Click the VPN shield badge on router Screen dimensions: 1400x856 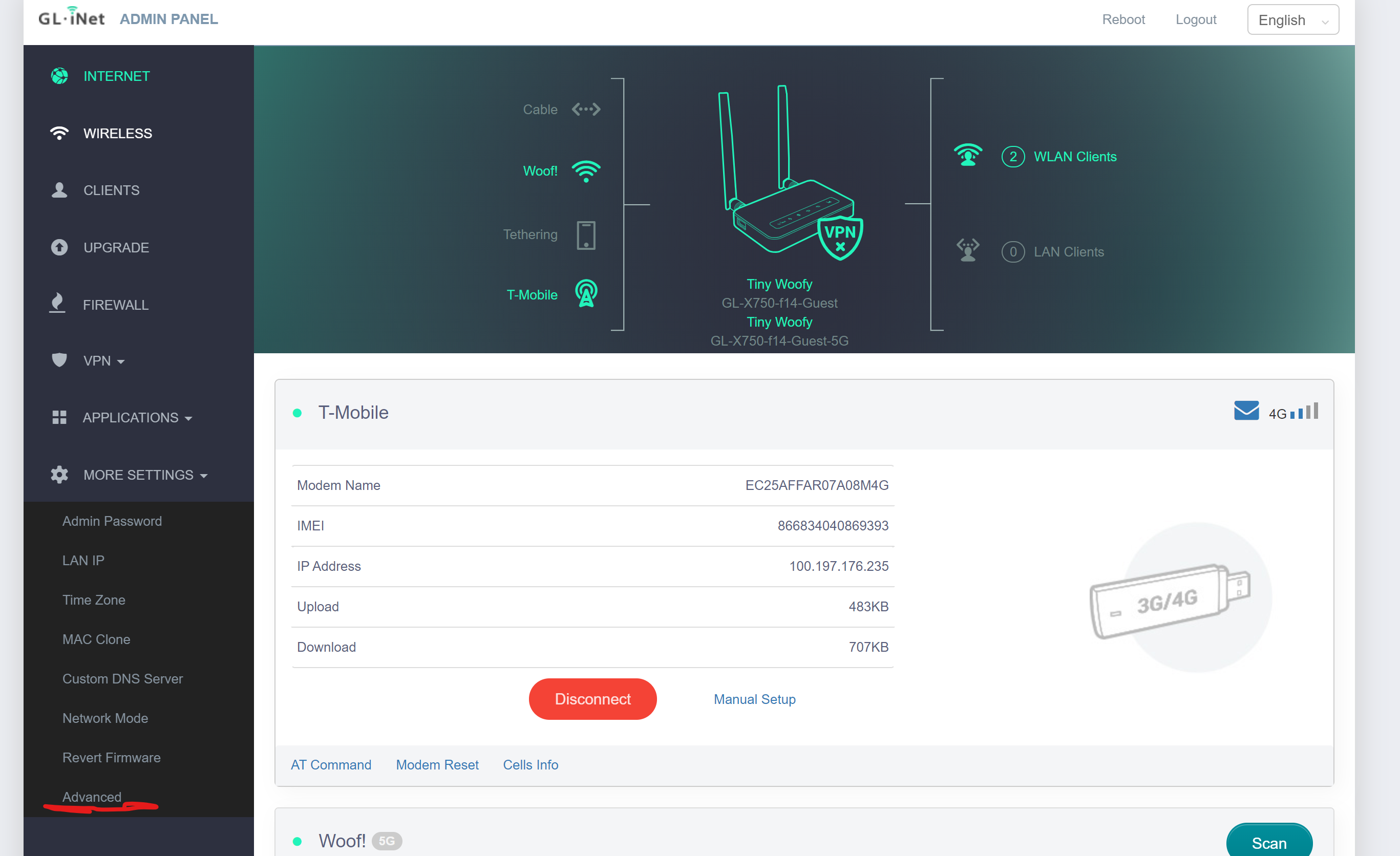point(840,238)
